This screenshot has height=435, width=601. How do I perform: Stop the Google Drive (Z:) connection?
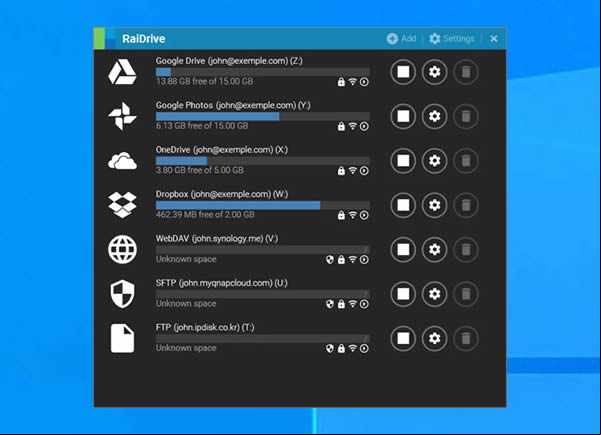click(403, 72)
